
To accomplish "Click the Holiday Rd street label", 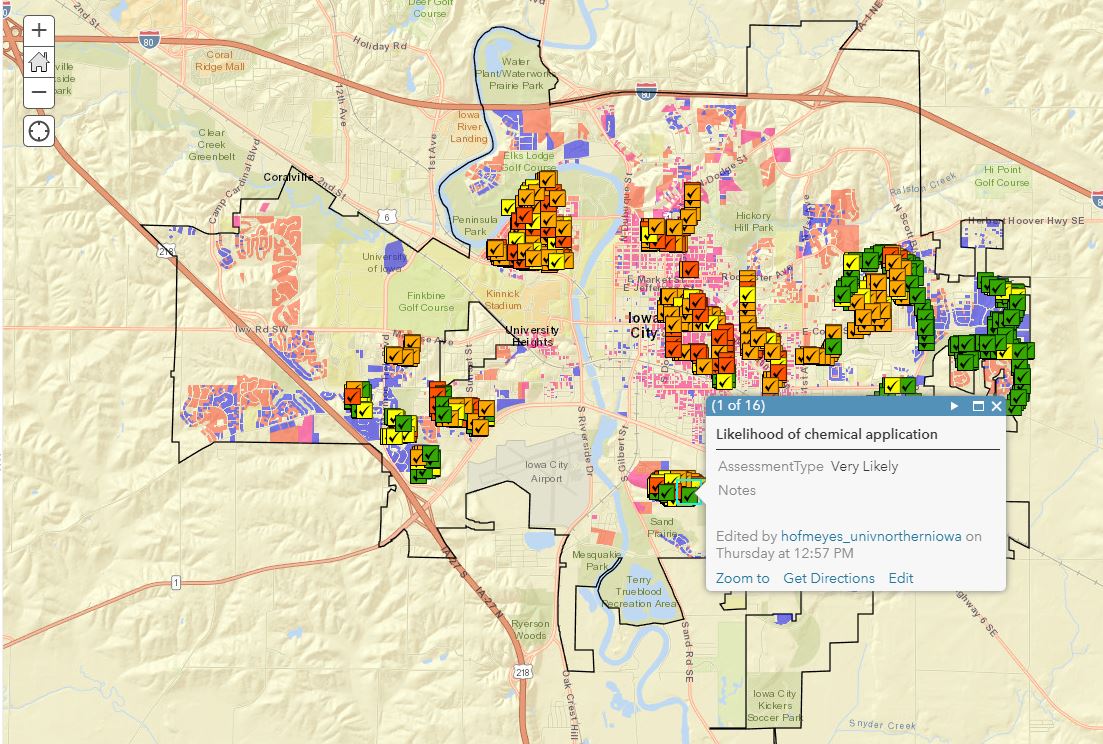I will pyautogui.click(x=380, y=44).
